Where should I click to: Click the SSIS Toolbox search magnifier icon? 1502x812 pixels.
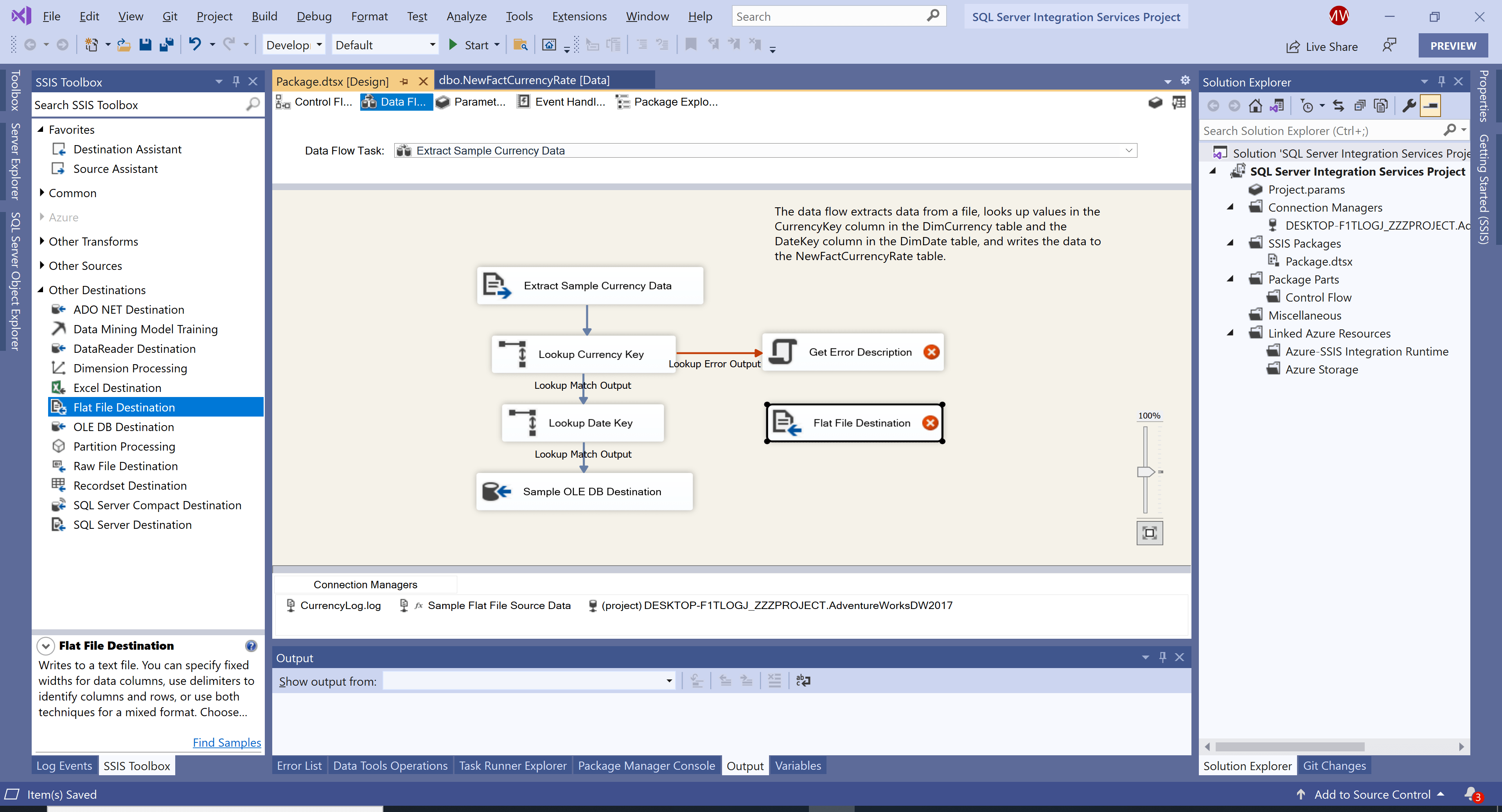(253, 105)
